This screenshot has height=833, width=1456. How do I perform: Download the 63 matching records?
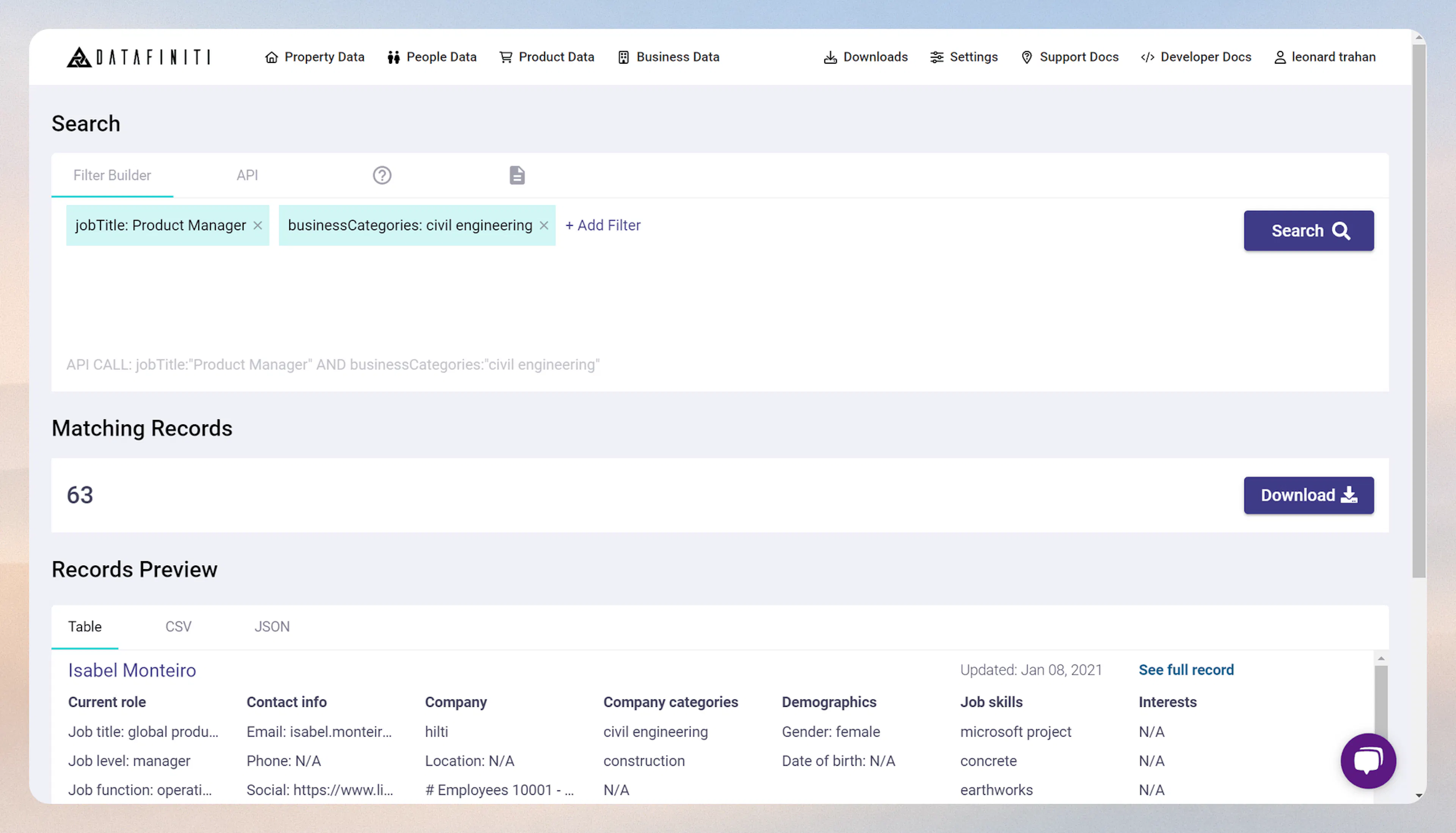tap(1309, 495)
